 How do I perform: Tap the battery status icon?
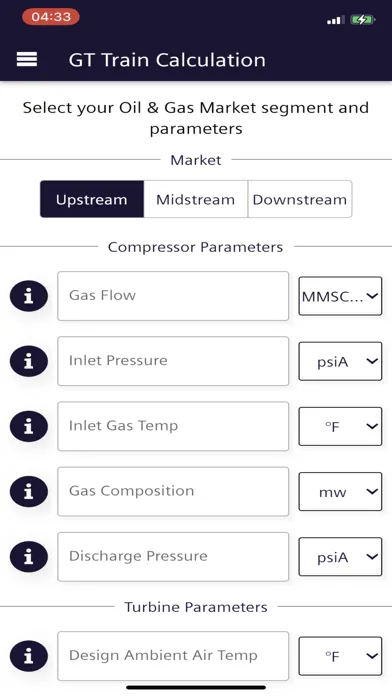[x=363, y=20]
